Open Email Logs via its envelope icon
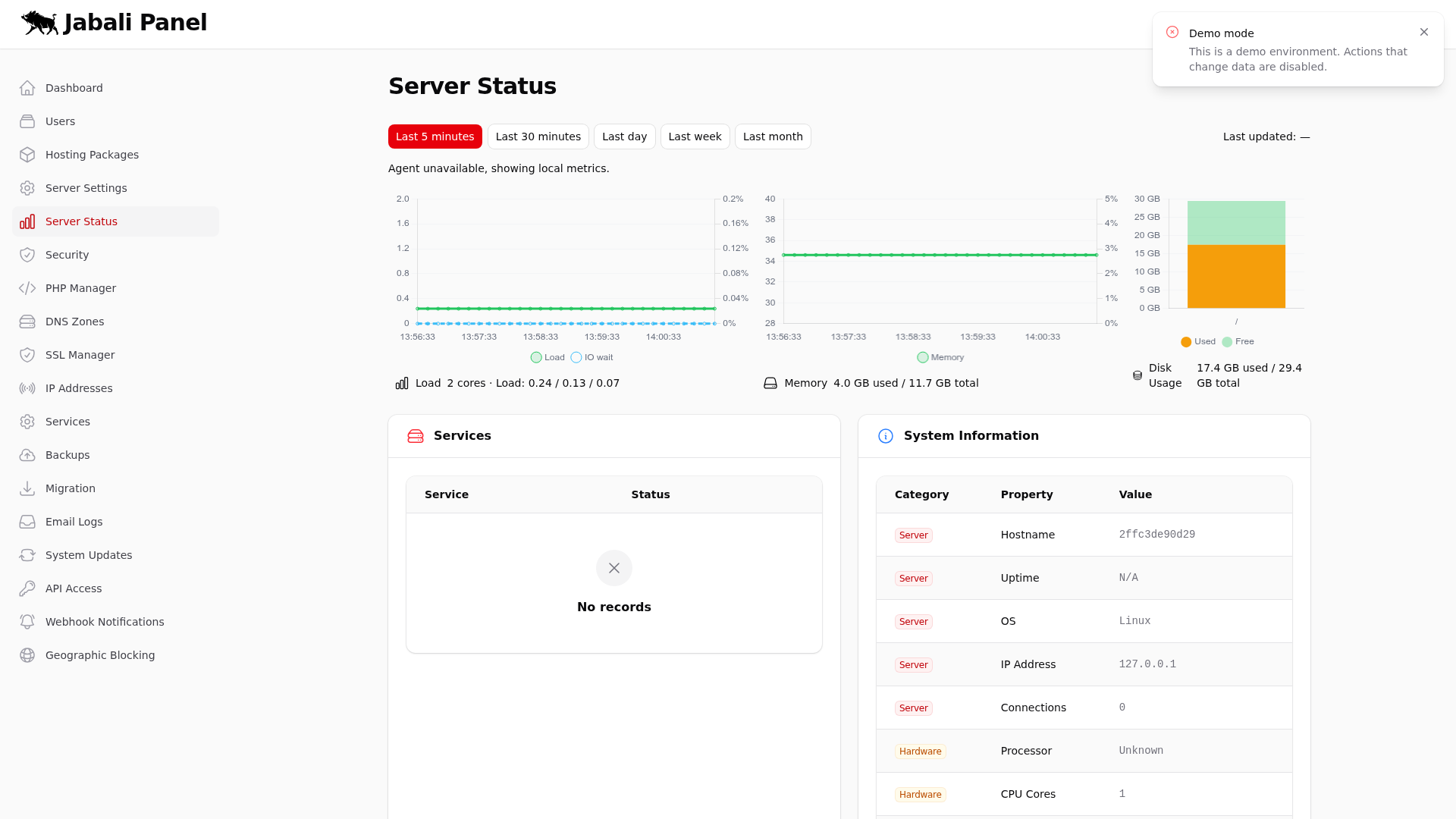This screenshot has height=819, width=1456. pos(27,522)
